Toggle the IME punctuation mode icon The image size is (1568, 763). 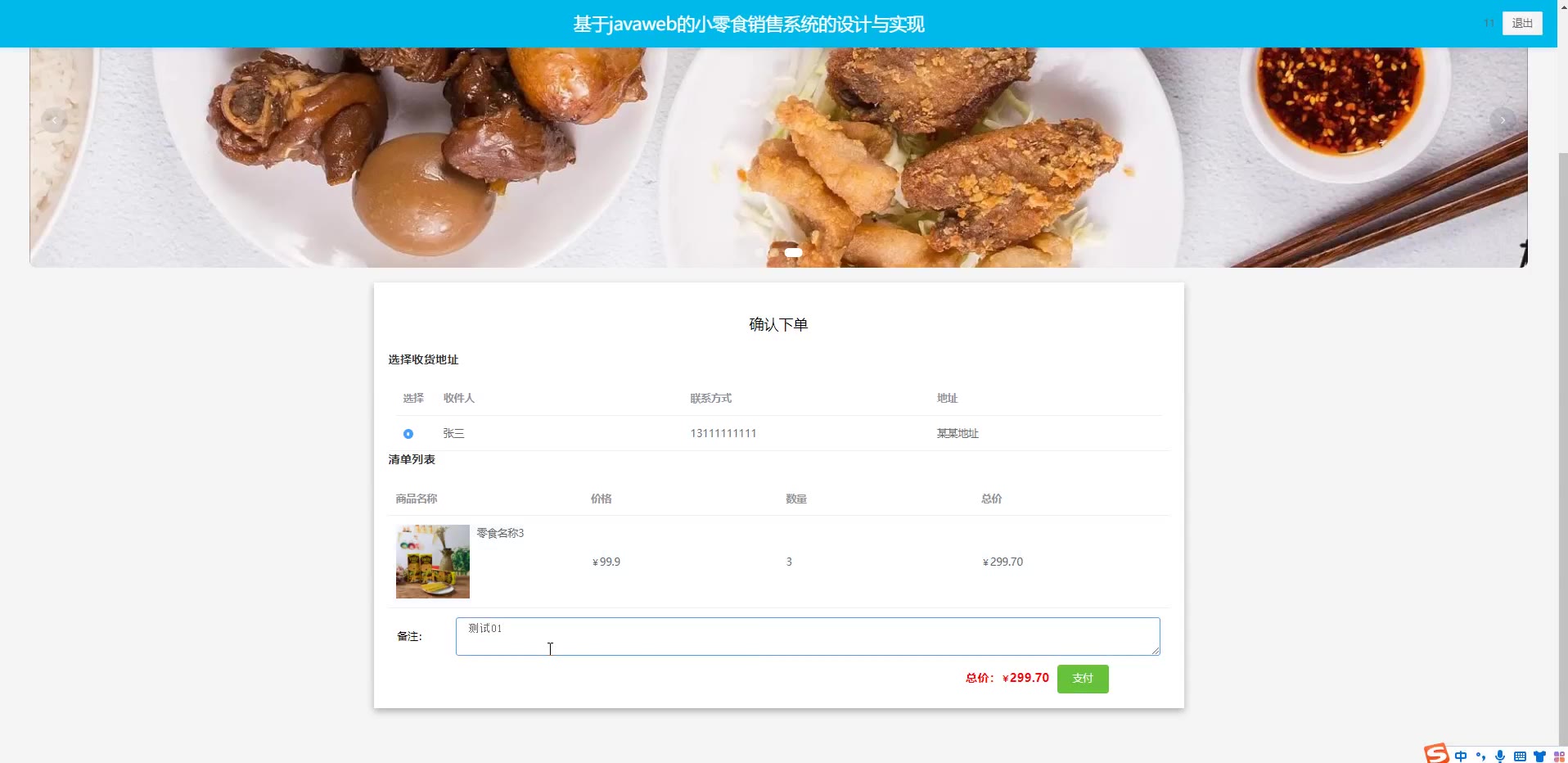pyautogui.click(x=1480, y=756)
